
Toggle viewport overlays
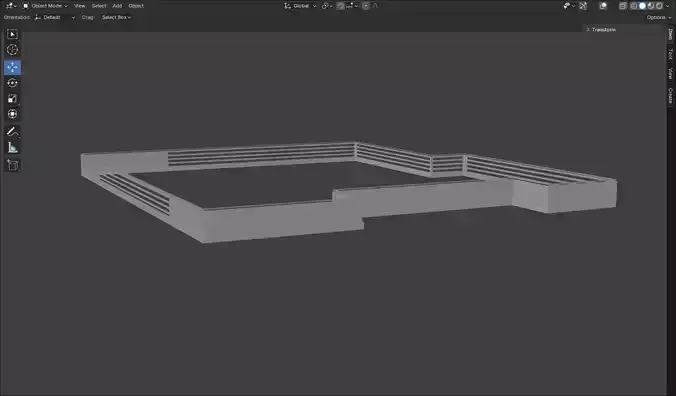pos(603,6)
